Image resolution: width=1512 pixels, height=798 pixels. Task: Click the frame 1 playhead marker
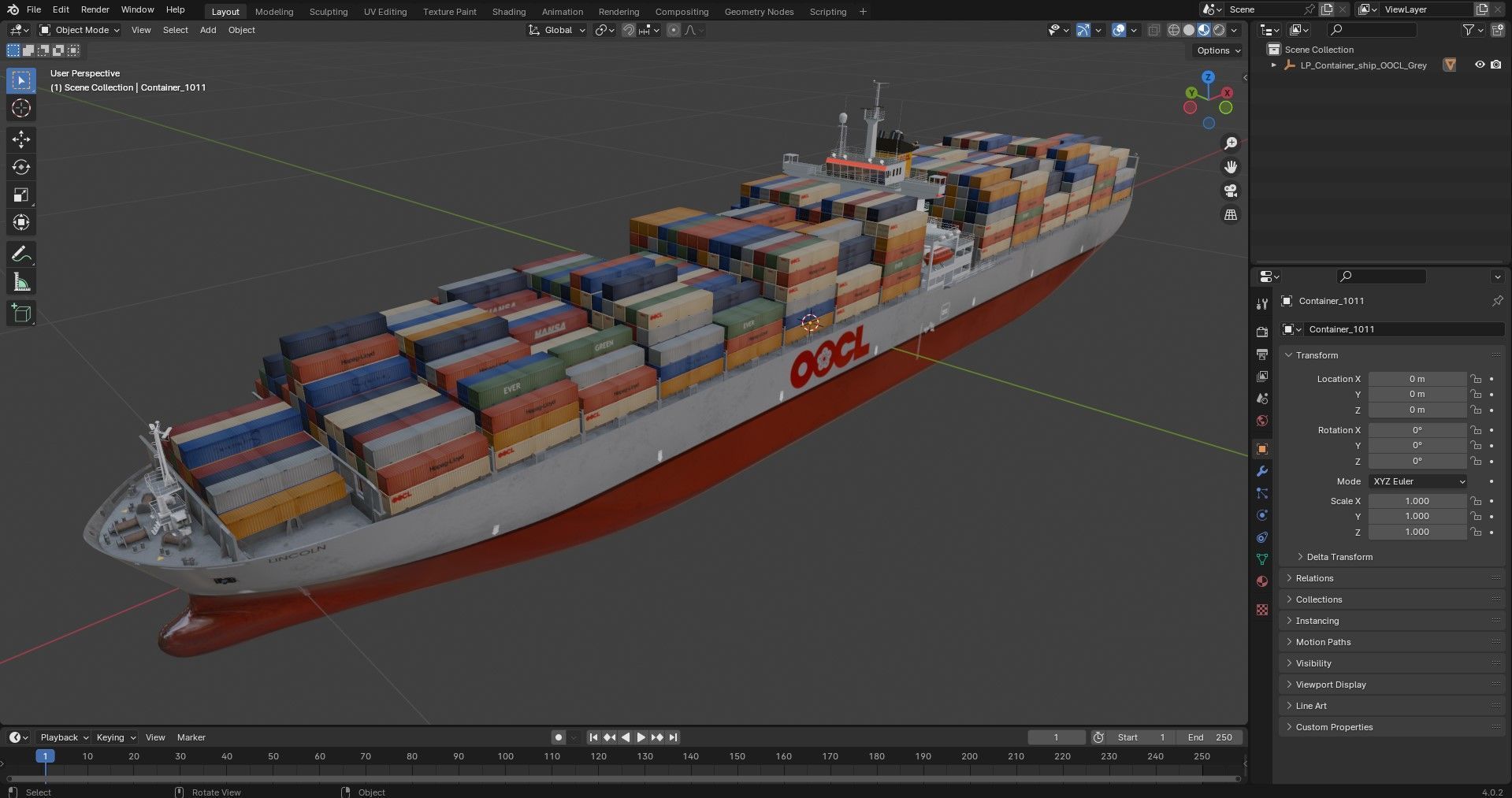click(x=45, y=756)
